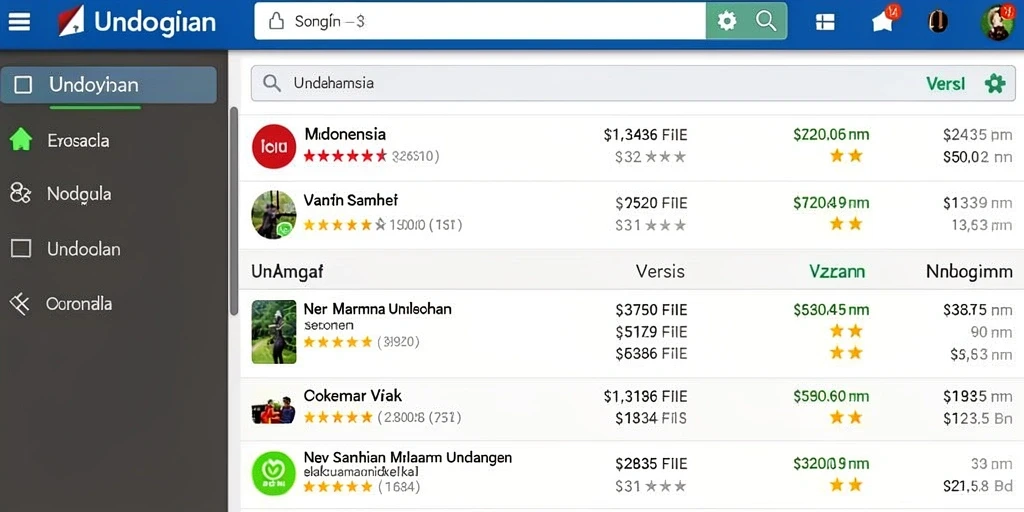Click the price $1,3186 FIIE
This screenshot has height=512, width=1024.
645,396
